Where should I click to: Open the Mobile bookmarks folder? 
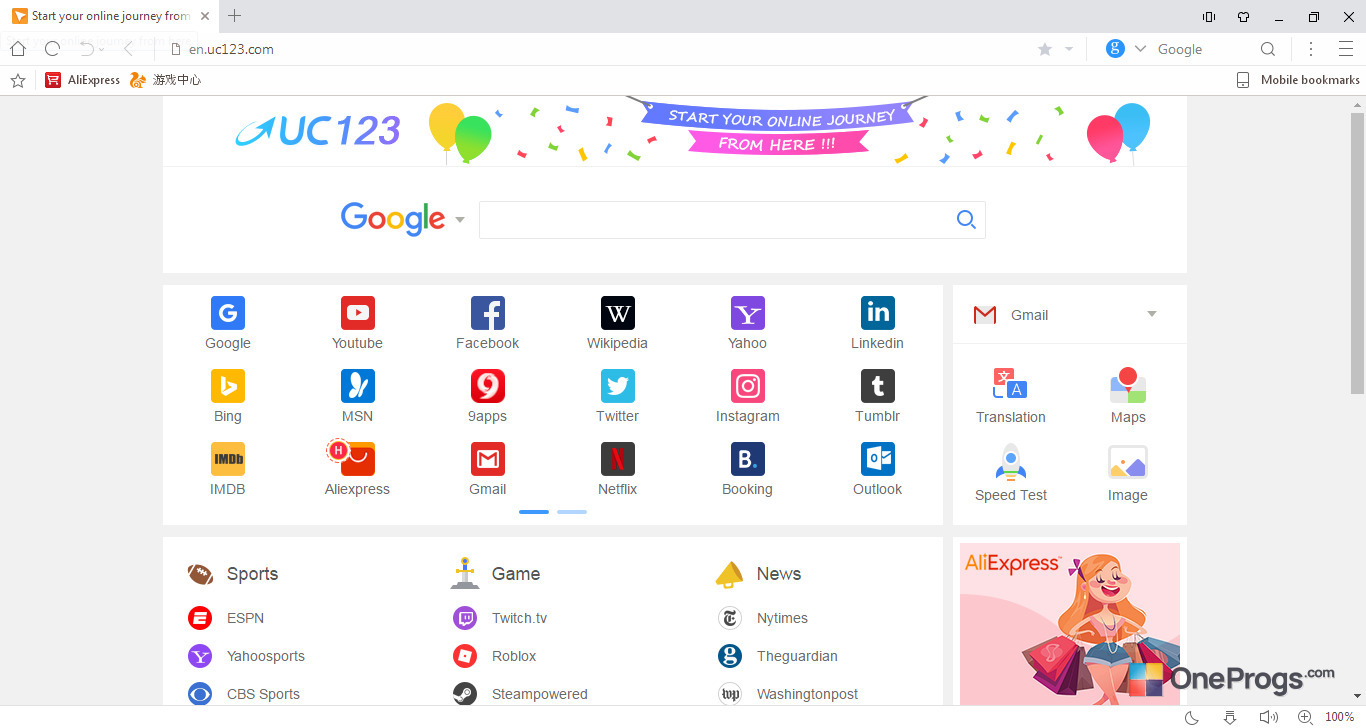(x=1298, y=80)
